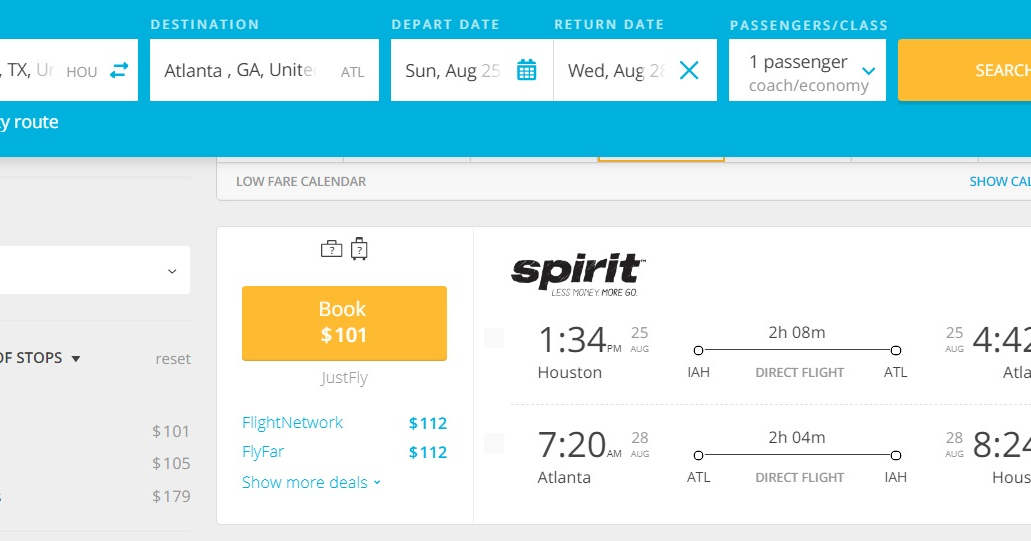1031x541 pixels.
Task: Click the checked luggage info icon
Action: point(359,248)
